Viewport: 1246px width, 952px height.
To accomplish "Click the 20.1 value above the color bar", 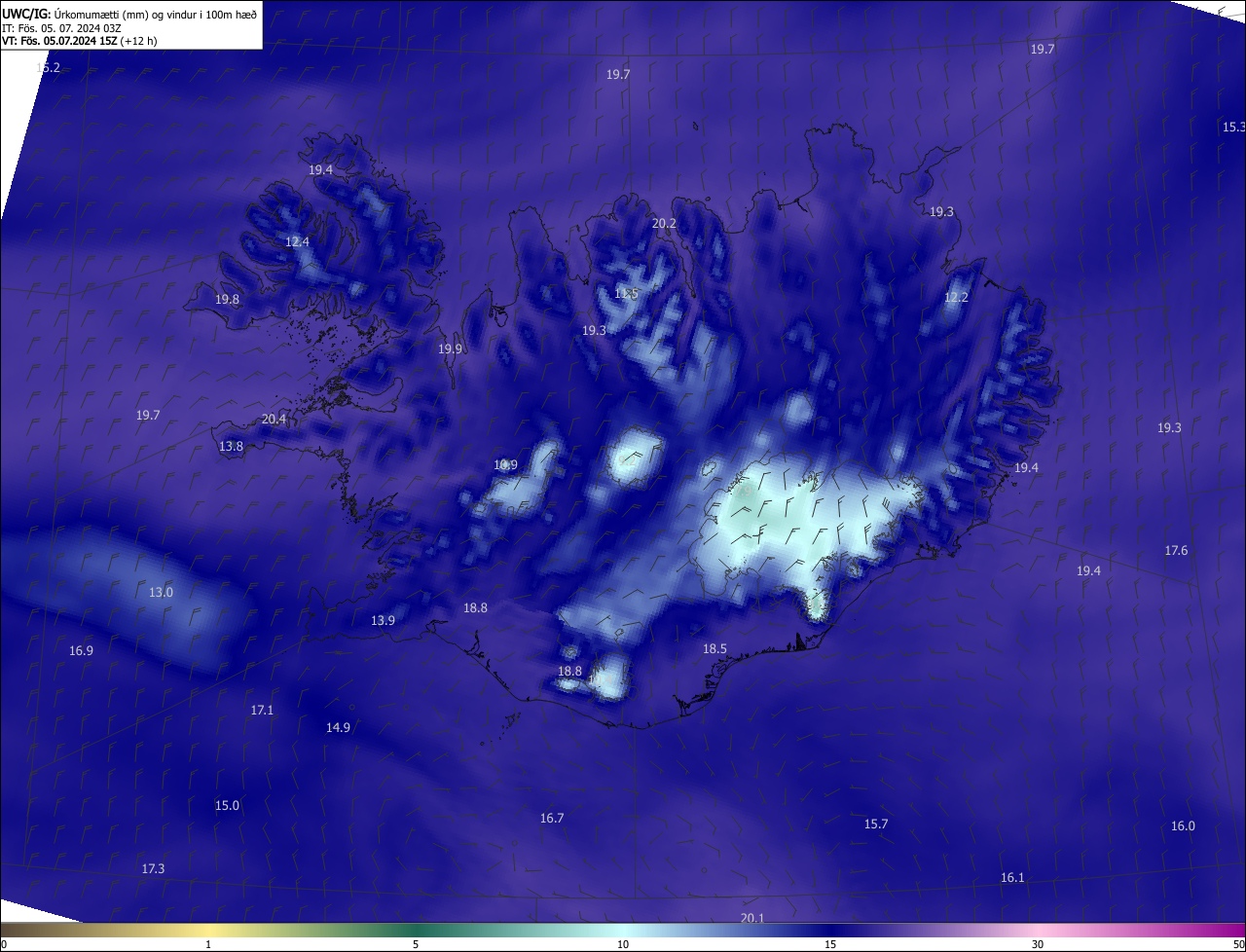I will coord(751,919).
